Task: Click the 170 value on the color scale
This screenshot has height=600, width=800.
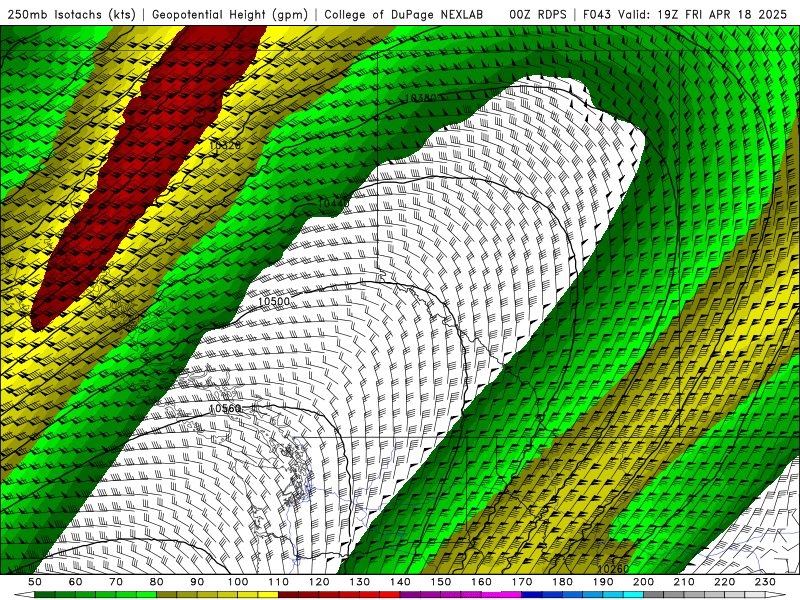Action: coord(522,582)
